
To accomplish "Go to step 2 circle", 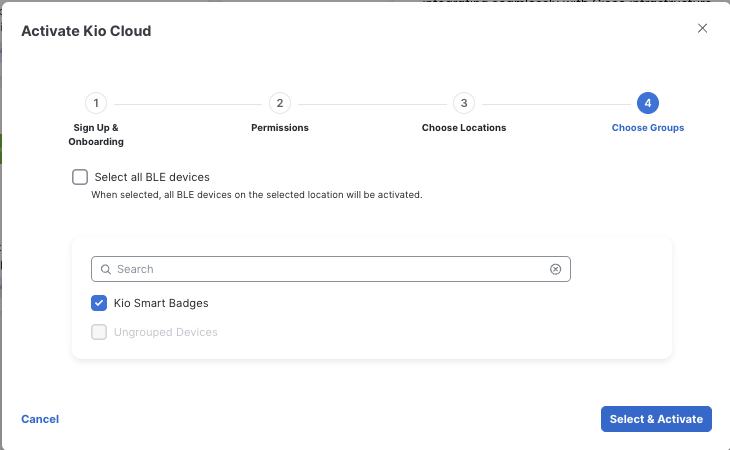I will coord(279,103).
